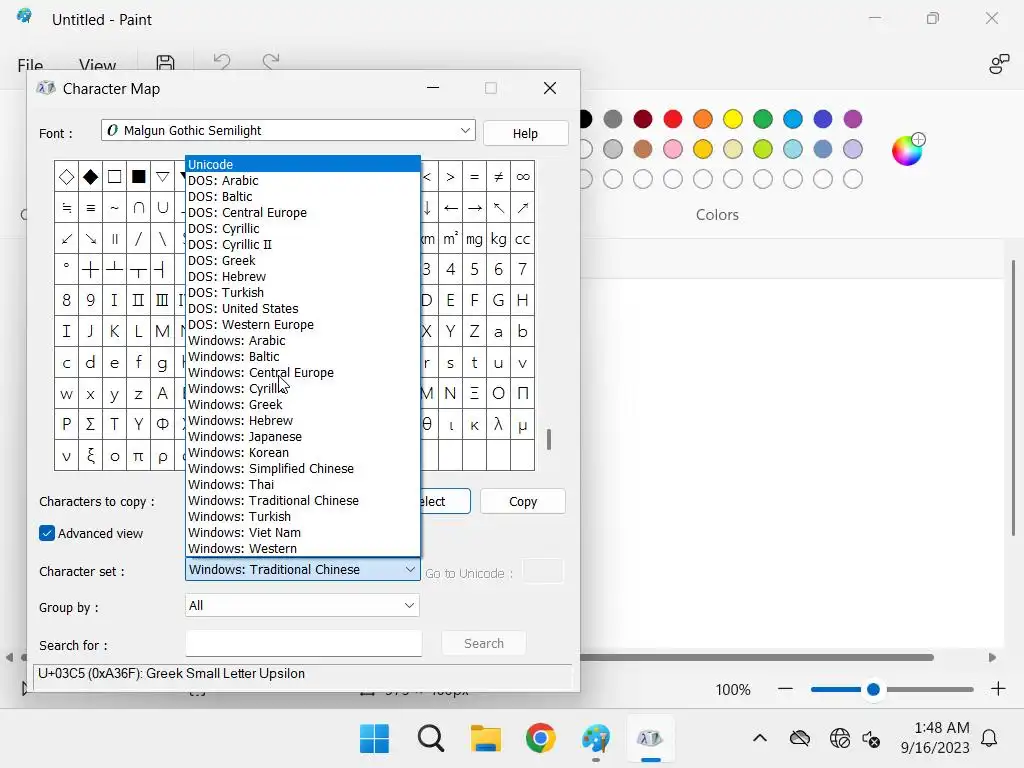Select the 'kg' unit character

[x=498, y=239]
